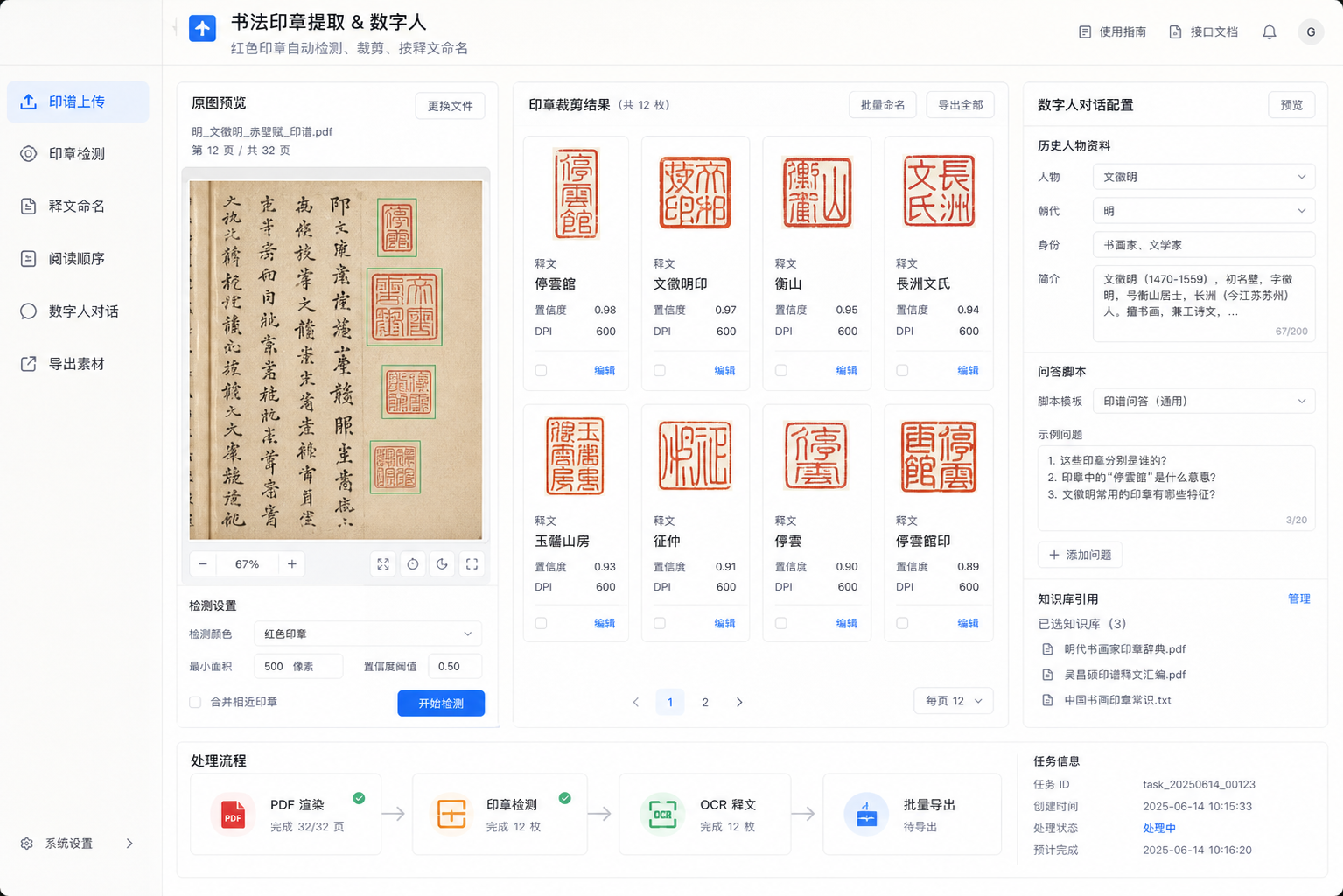Select the 停雲館 seal checkbox
1343x896 pixels.
pos(541,370)
